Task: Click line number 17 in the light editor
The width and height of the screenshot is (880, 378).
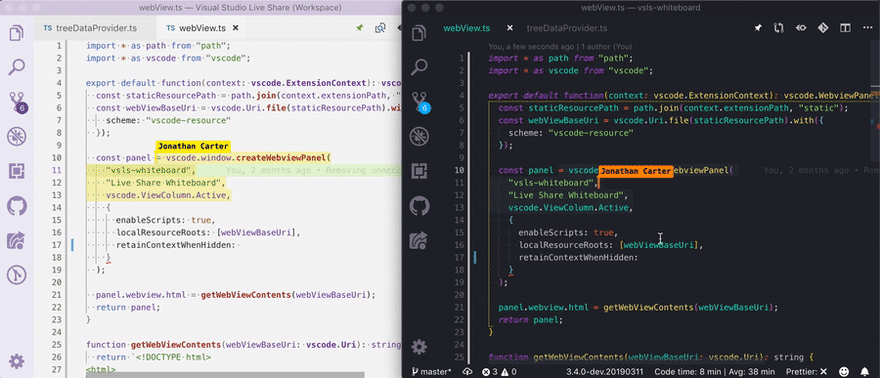Action: (56, 245)
